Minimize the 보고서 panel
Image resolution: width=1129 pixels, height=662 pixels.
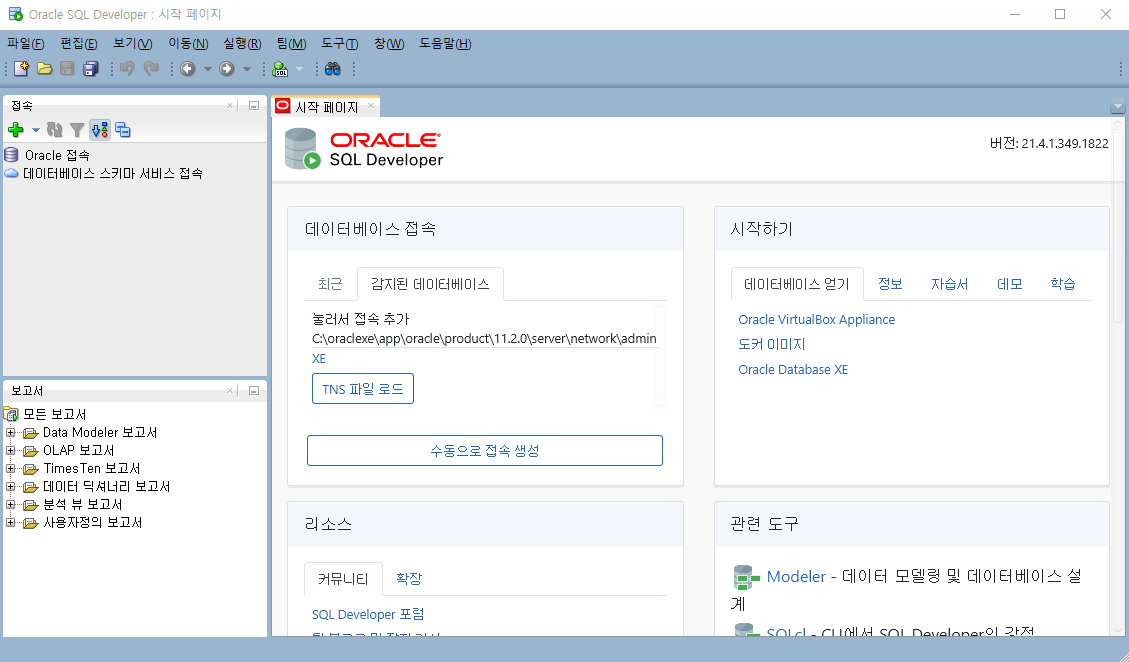(x=253, y=390)
